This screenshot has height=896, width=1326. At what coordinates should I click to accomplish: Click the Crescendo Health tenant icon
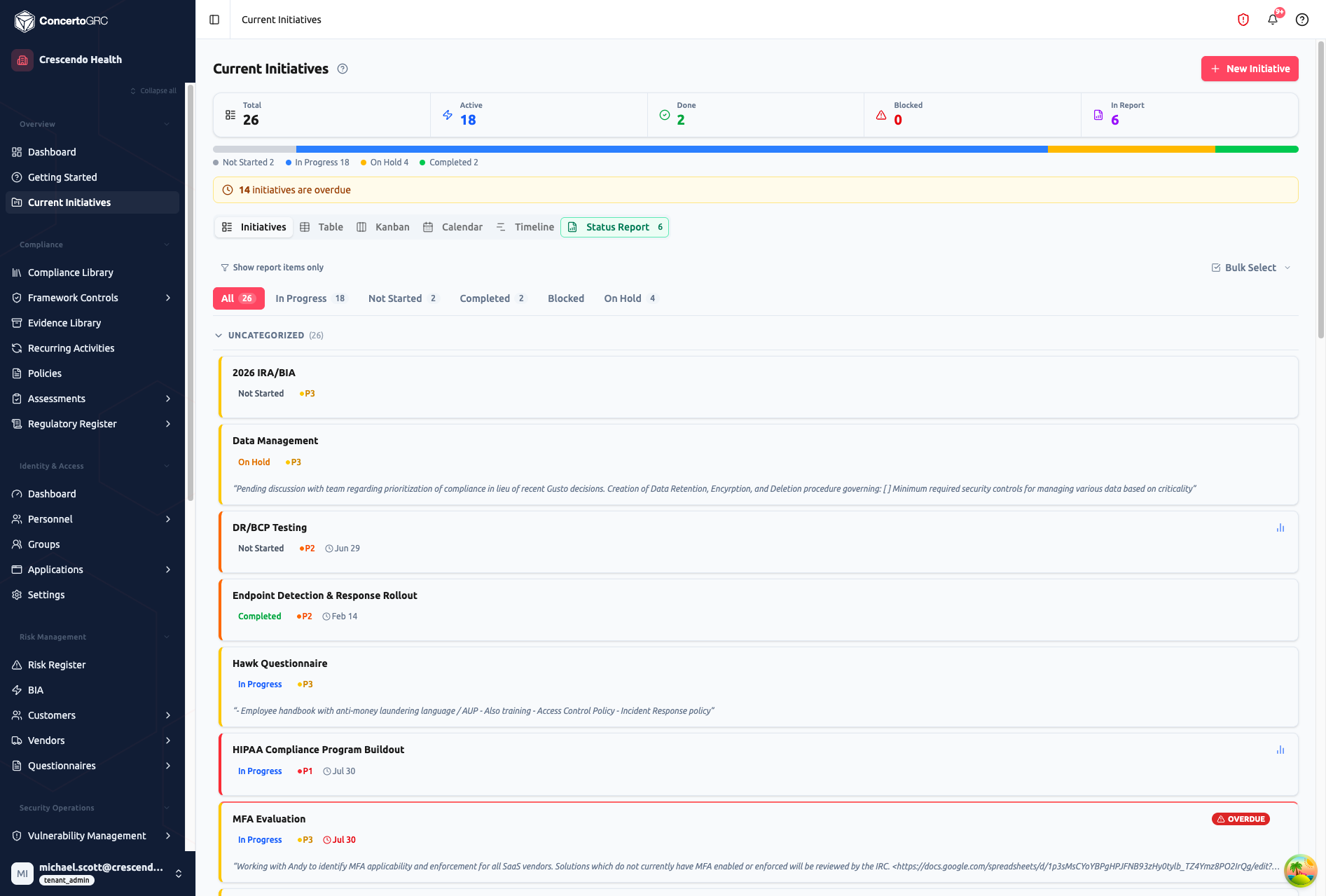[22, 60]
